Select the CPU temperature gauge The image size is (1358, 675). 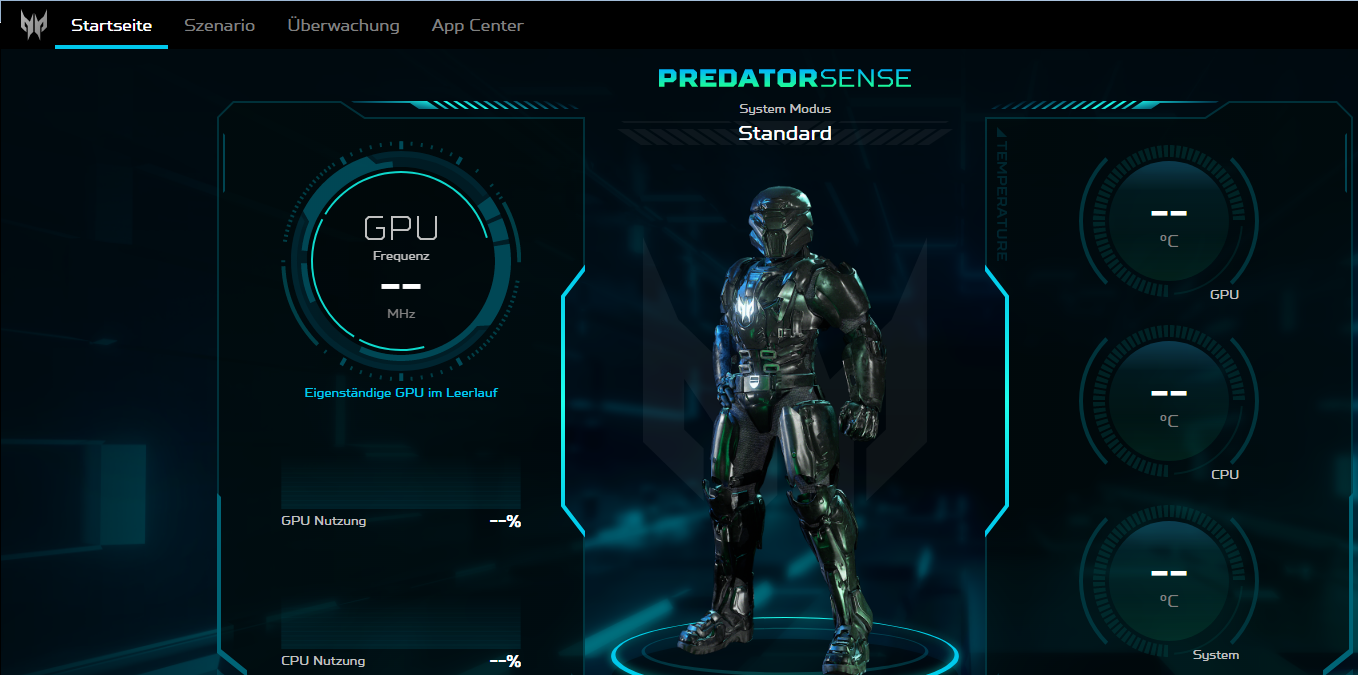(1168, 400)
